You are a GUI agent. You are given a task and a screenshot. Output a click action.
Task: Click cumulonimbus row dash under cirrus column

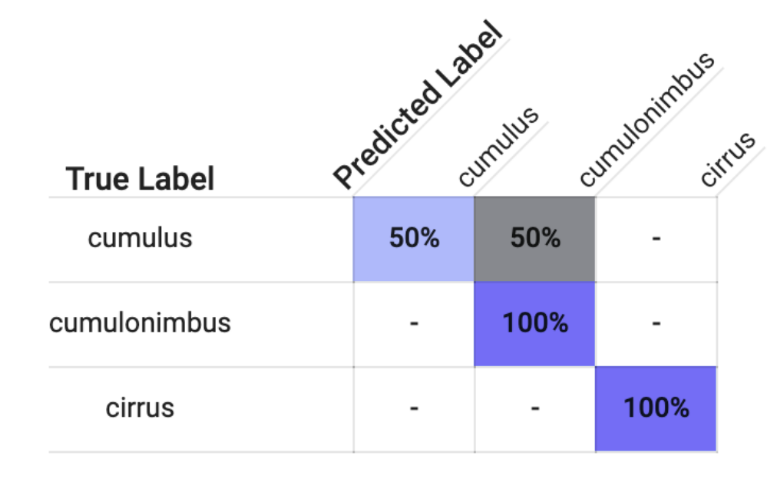656,323
